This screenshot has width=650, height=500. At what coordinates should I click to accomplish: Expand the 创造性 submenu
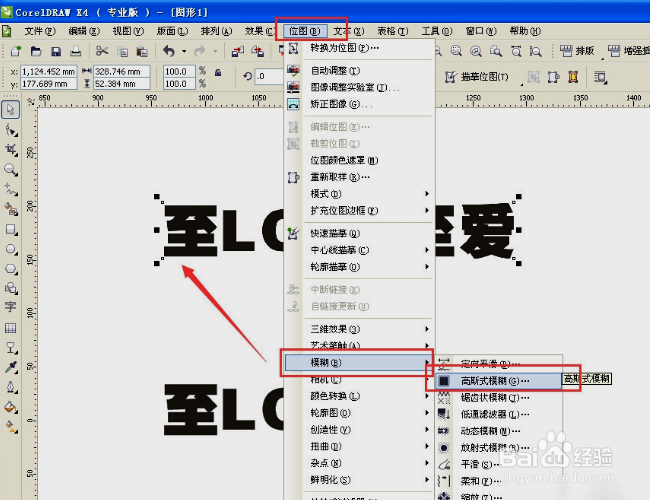pos(369,430)
